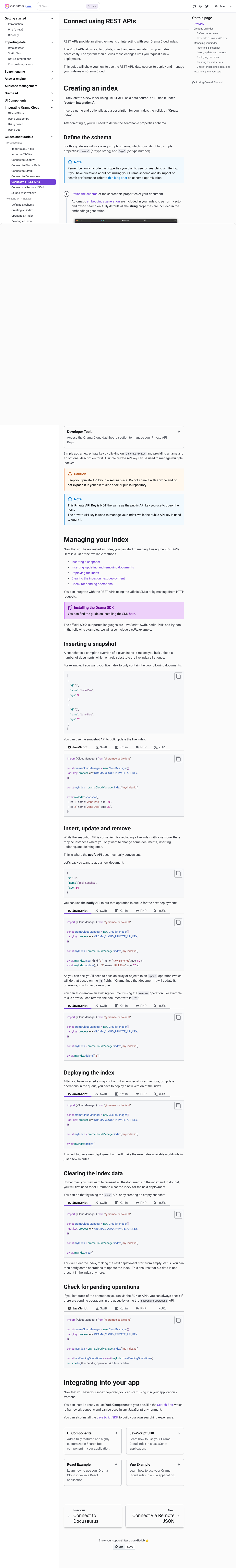This screenshot has height=1568, width=236.
Task: Open Connect via Remote JSON next page
Action: tap(155, 1516)
